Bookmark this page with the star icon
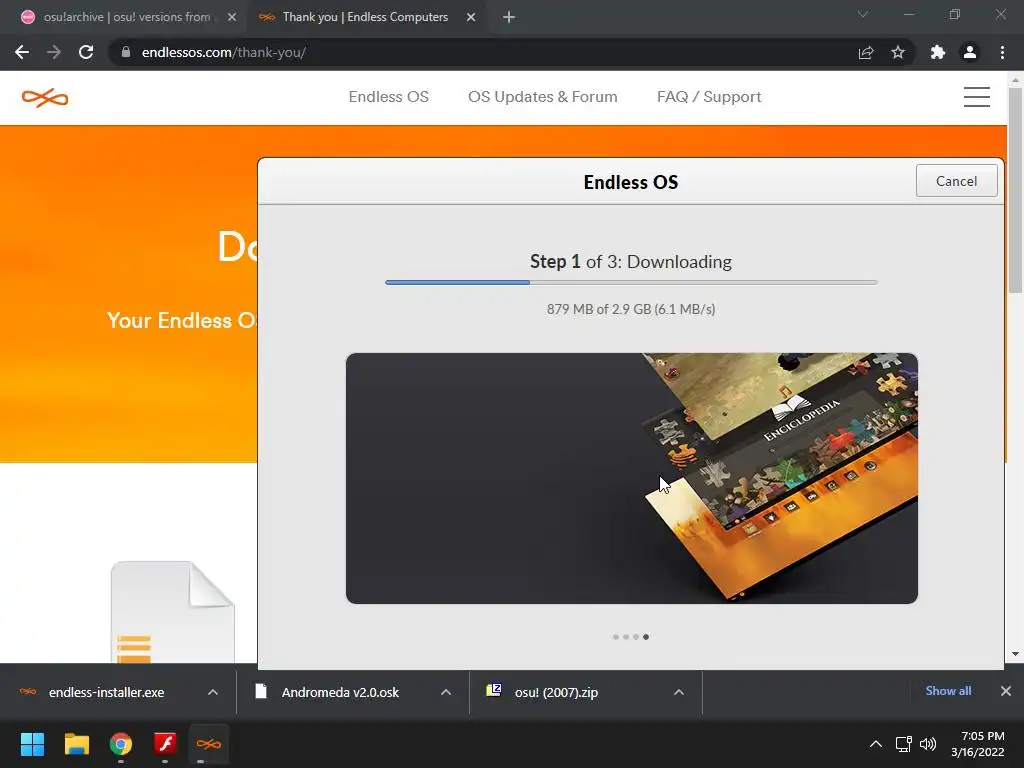The height and width of the screenshot is (768, 1024). (898, 52)
